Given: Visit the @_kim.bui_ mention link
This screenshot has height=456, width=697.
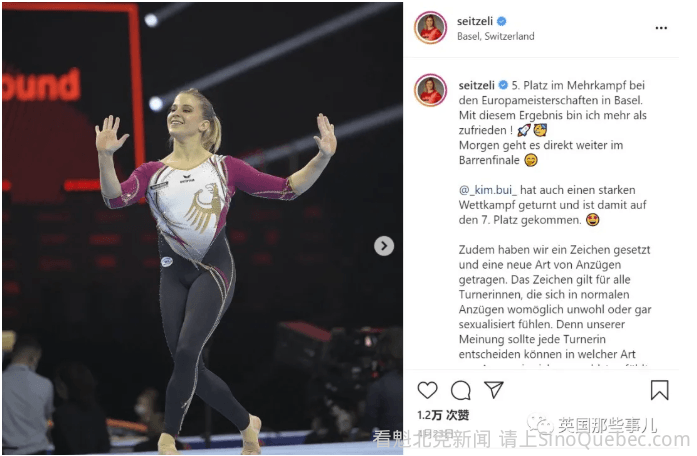Looking at the screenshot, I should coord(488,190).
